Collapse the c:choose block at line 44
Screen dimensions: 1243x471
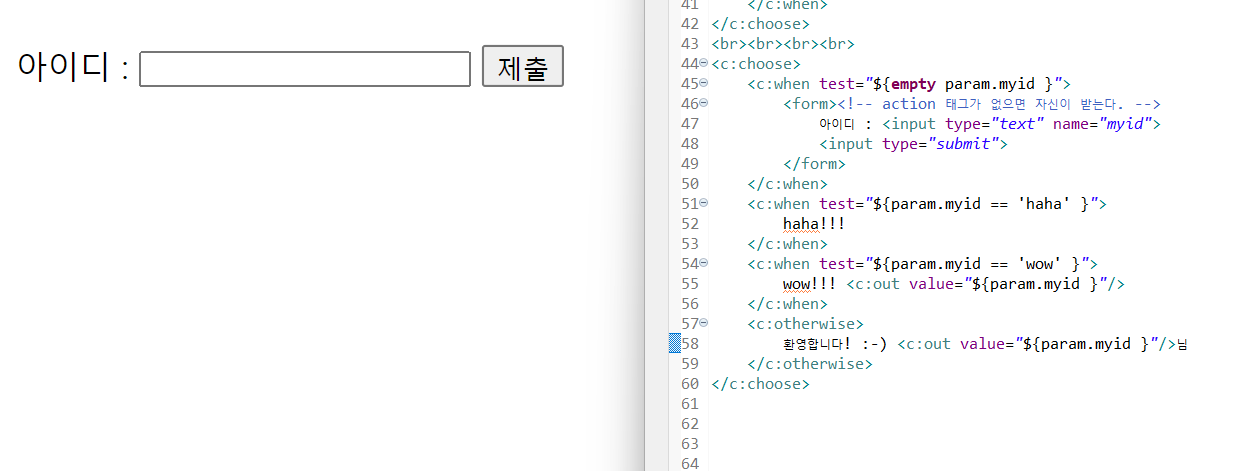pyautogui.click(x=704, y=63)
